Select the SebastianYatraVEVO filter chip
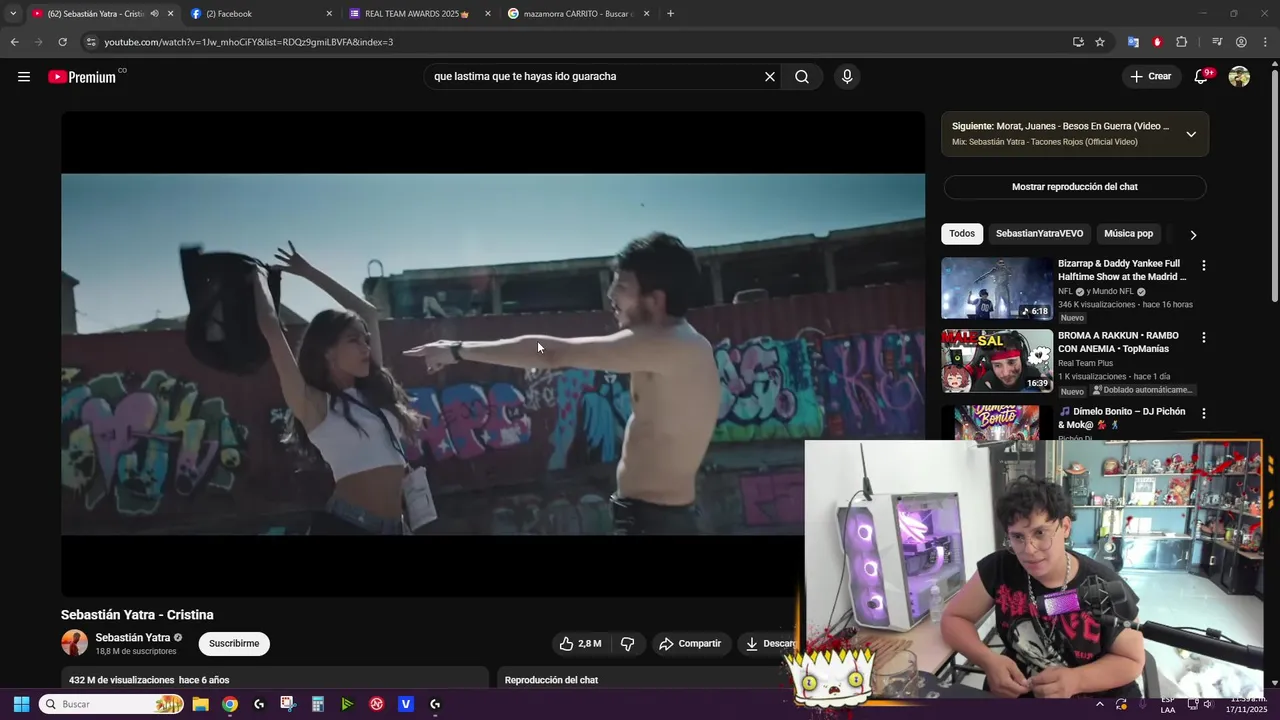 point(1039,234)
